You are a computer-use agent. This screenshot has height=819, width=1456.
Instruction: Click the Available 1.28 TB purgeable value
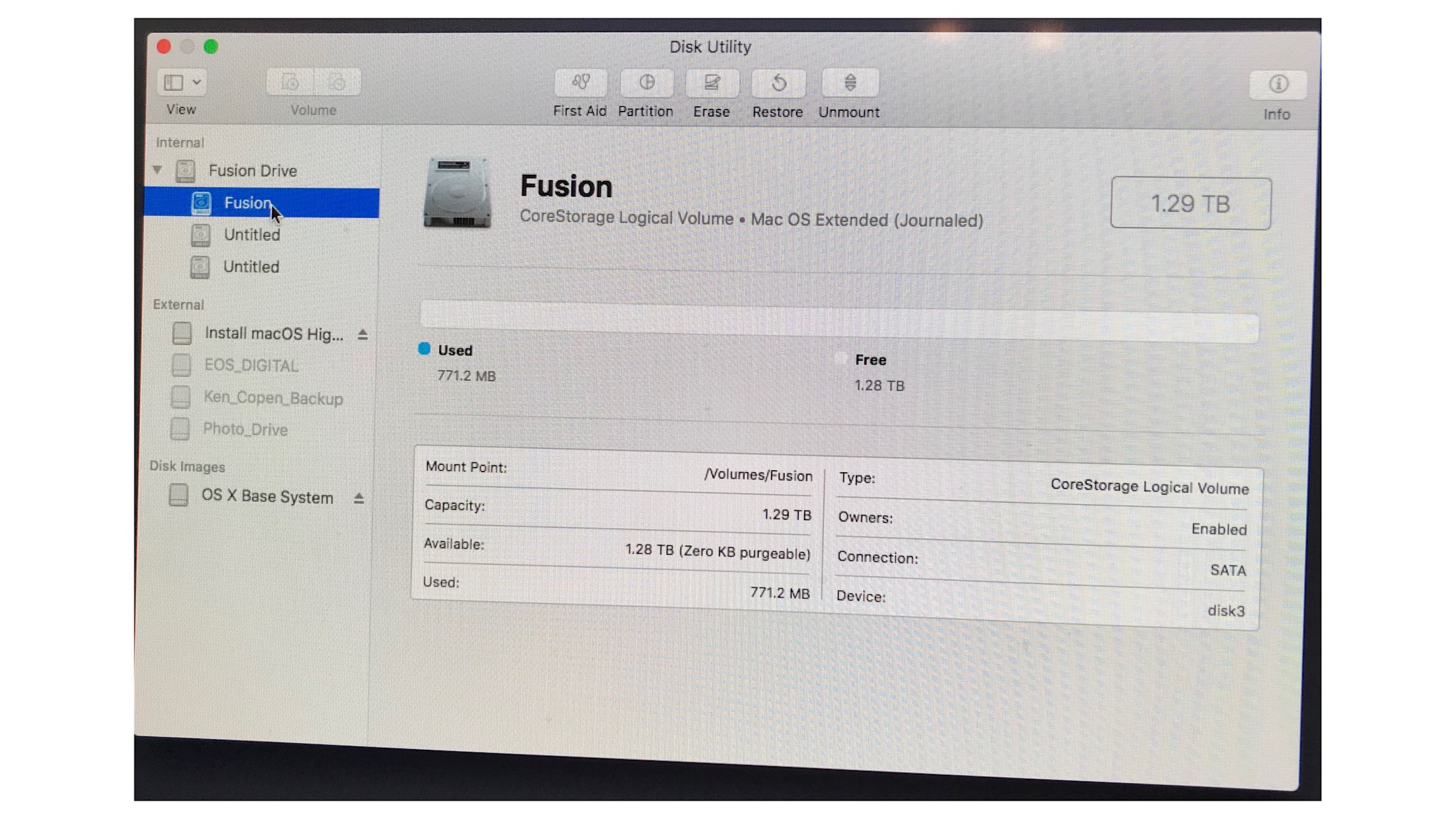coord(717,551)
